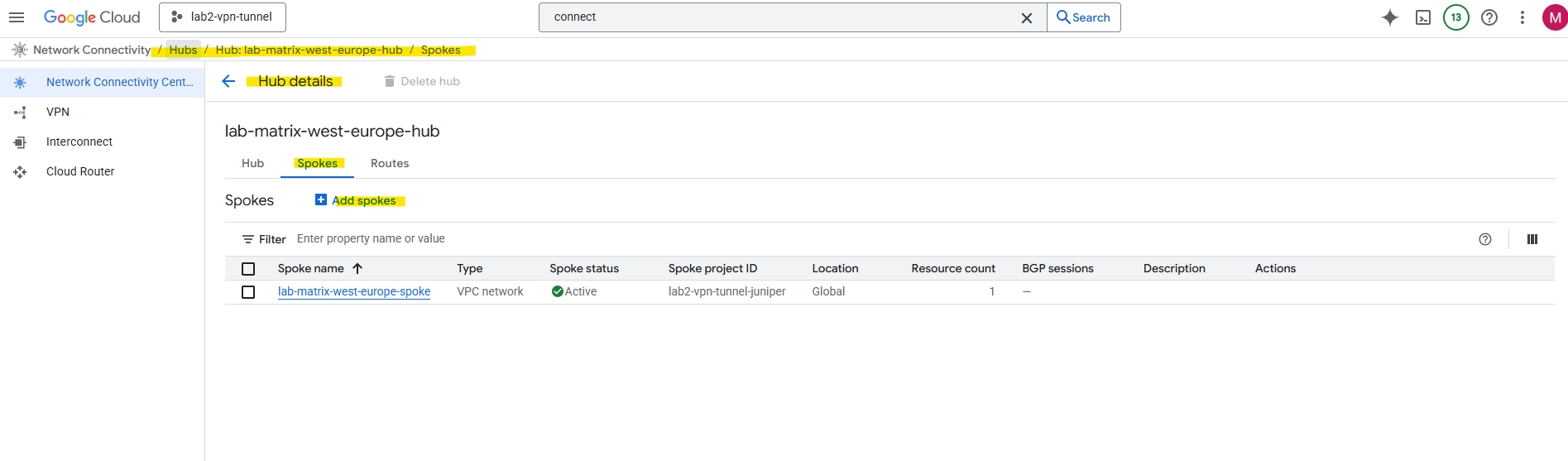Switch to the Routes tab
Viewport: 1568px width, 461px height.
(390, 164)
